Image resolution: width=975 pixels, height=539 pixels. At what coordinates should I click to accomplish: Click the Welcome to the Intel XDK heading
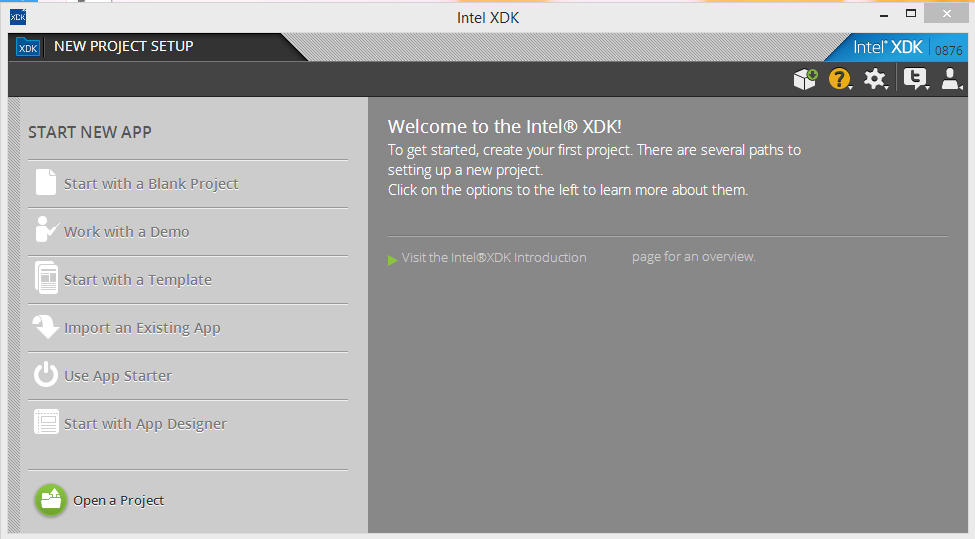505,126
